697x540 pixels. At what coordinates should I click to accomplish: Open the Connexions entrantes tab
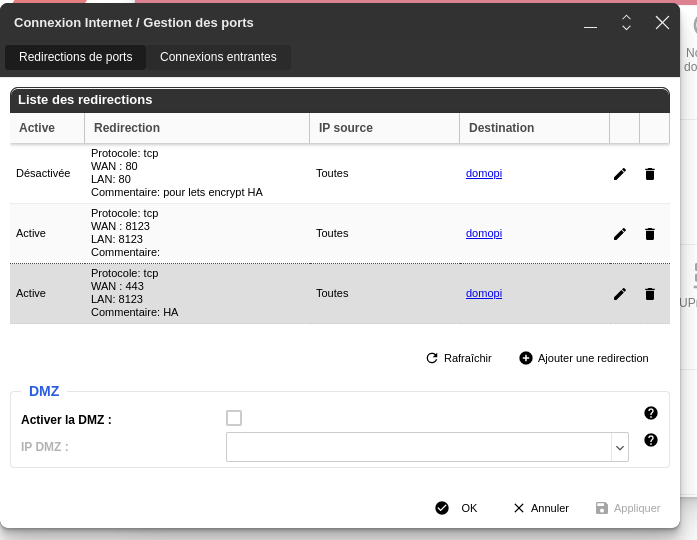[218, 57]
